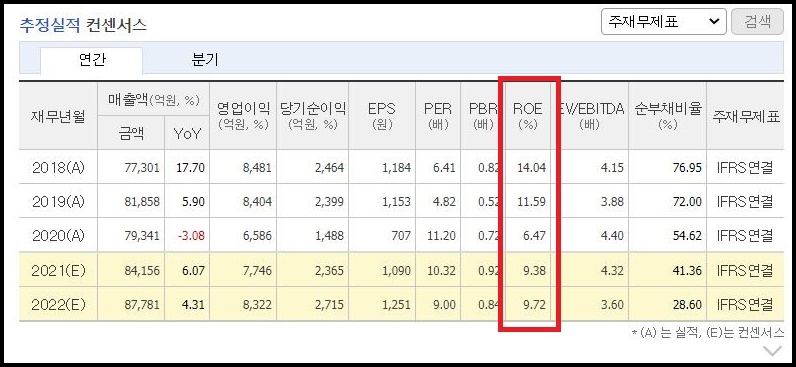The height and width of the screenshot is (367, 796).
Task: Click the EPS column header
Action: click(382, 116)
